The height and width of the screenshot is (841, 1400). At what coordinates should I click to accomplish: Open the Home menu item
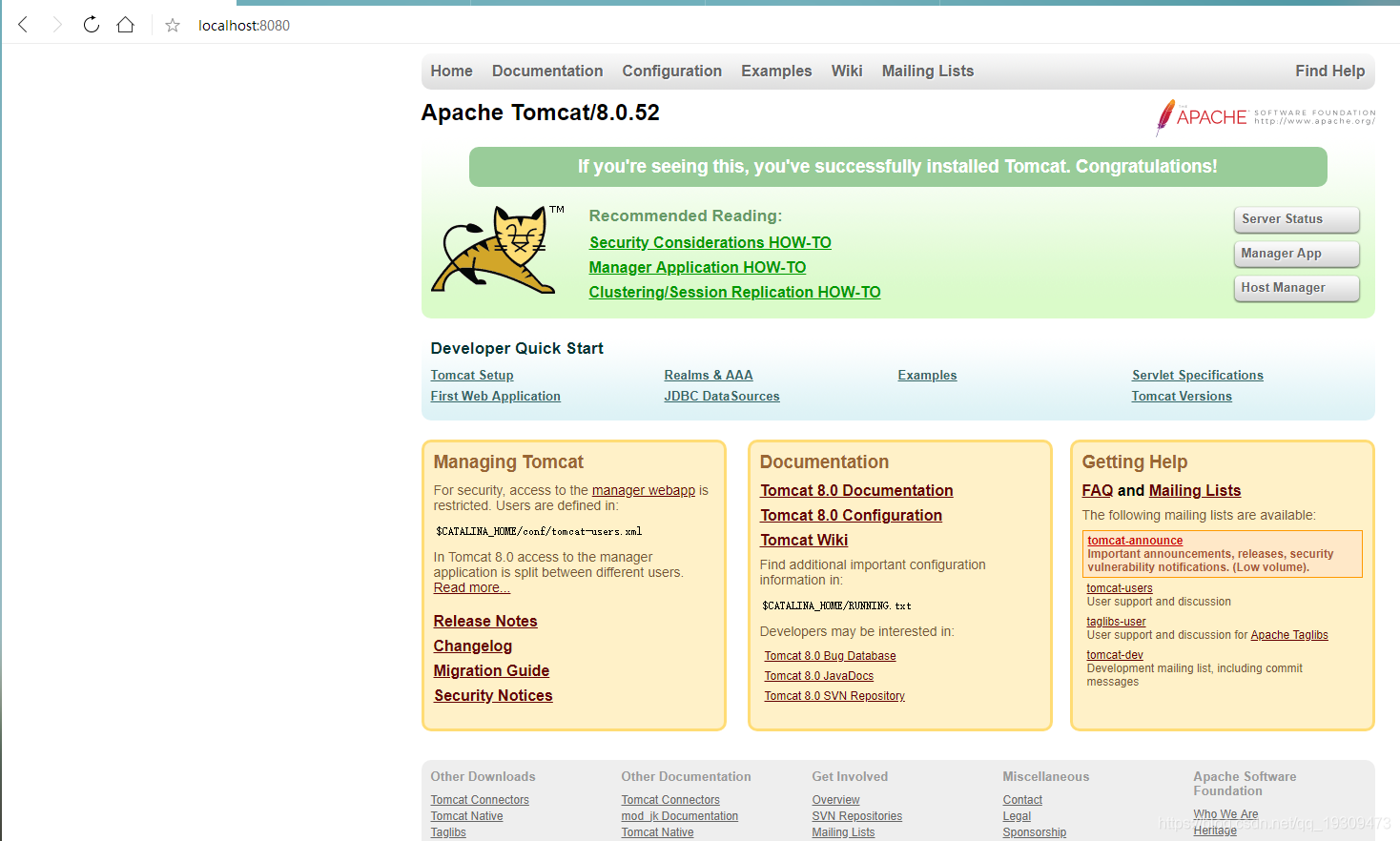pyautogui.click(x=451, y=71)
